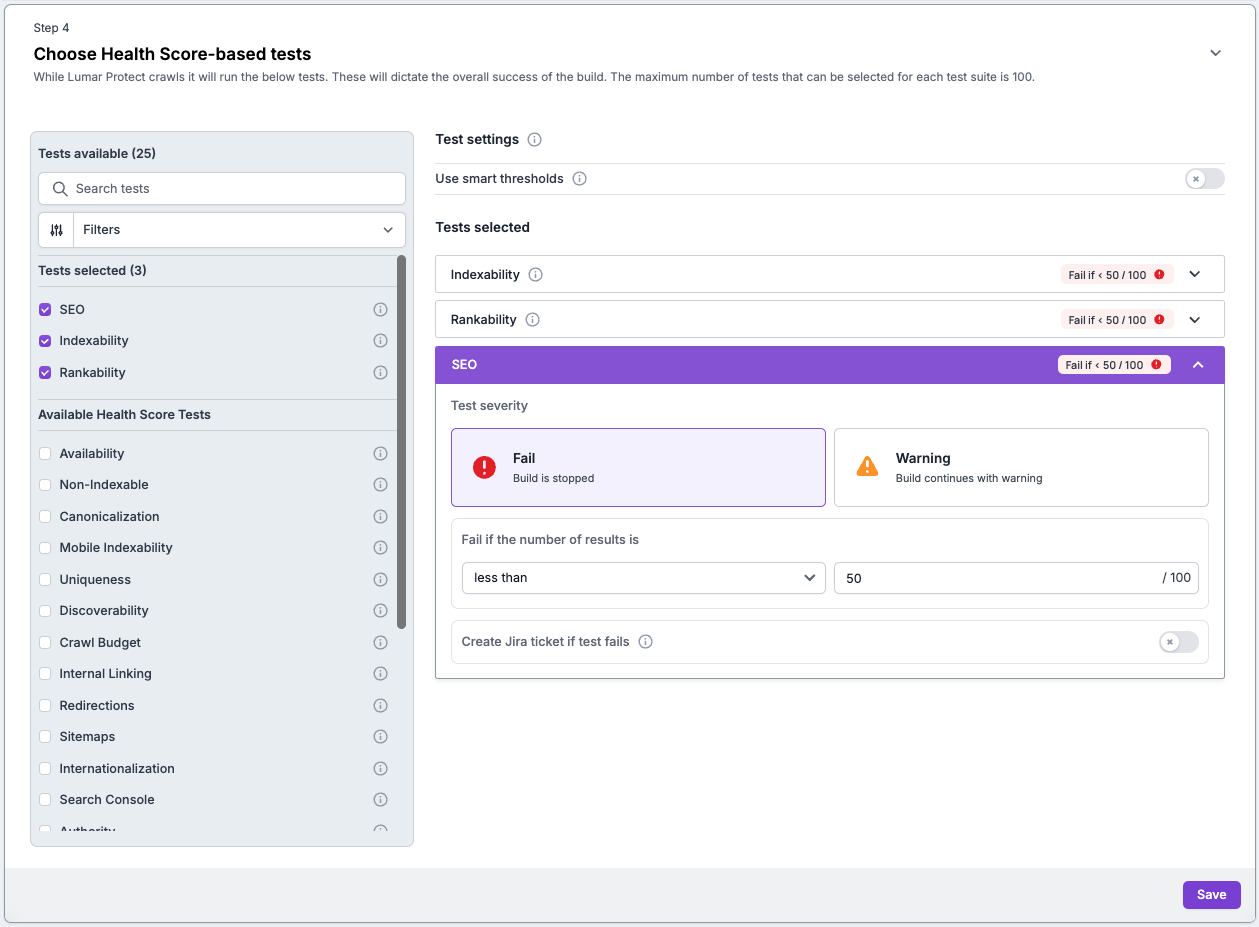Click the filter sliders icon
This screenshot has width=1259, height=927.
56,230
